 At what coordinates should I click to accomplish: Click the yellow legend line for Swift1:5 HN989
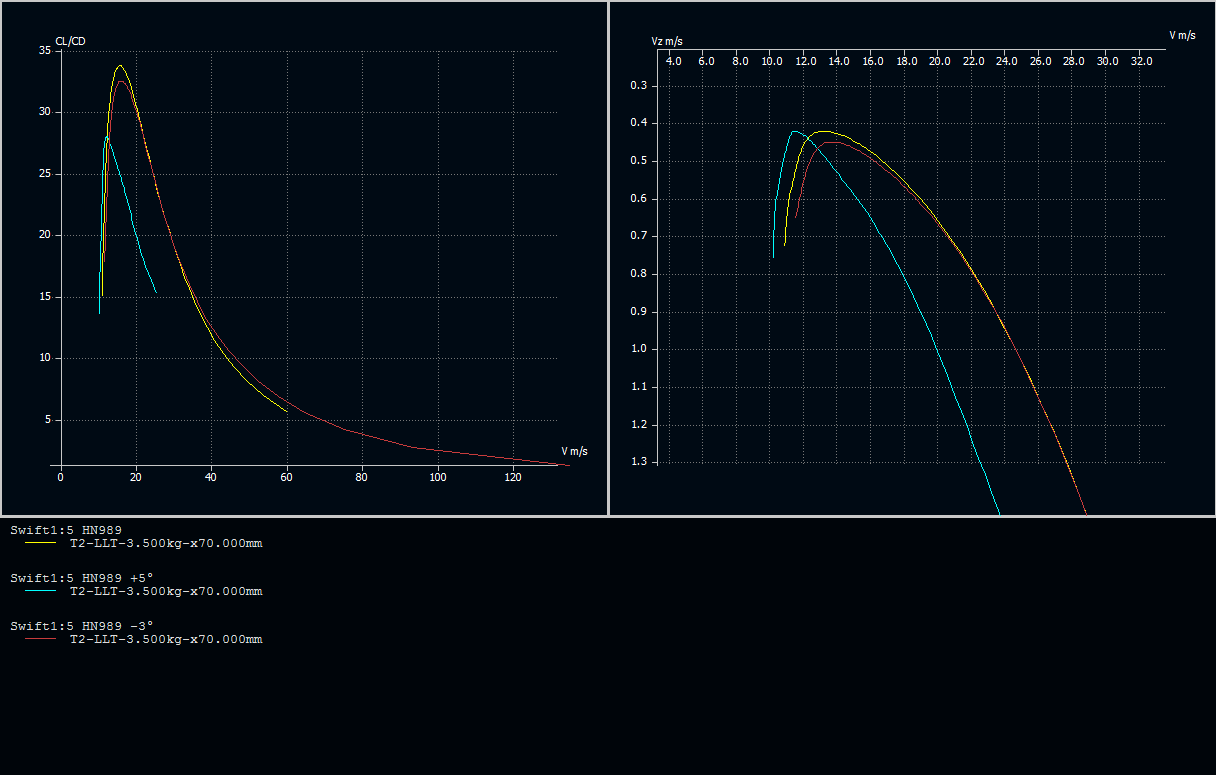coord(41,544)
